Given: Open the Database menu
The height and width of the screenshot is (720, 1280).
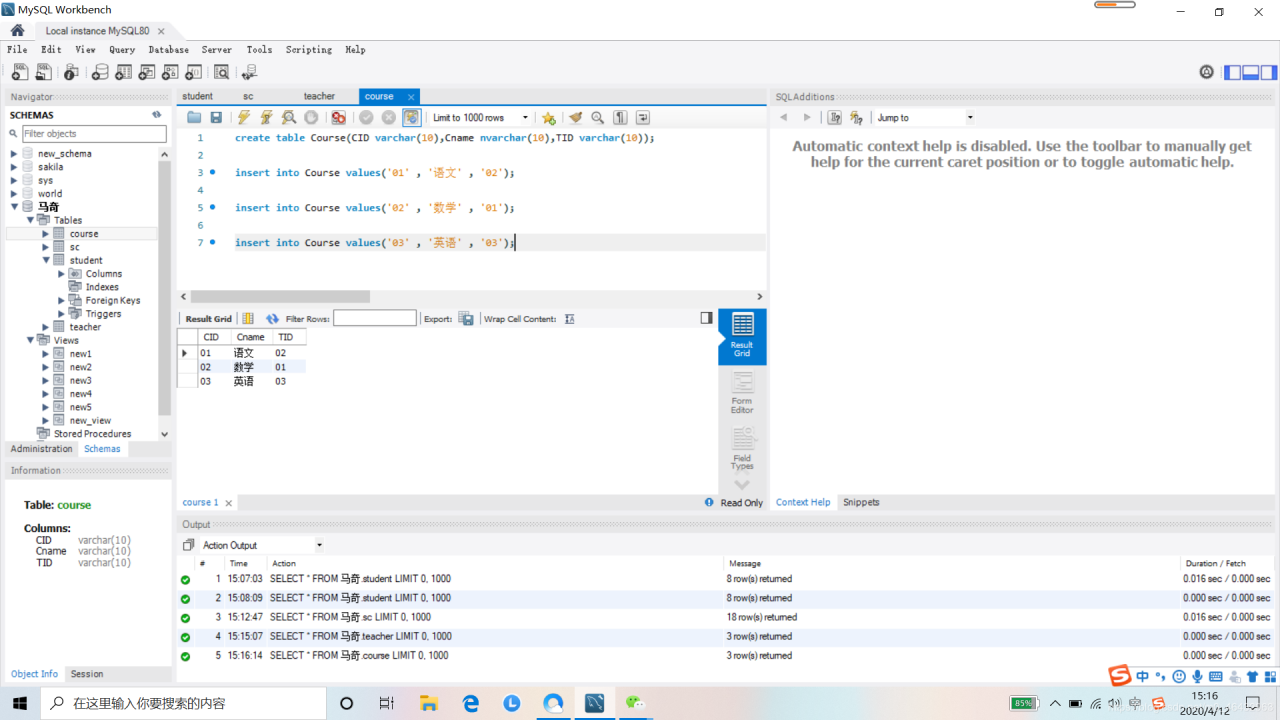Looking at the screenshot, I should pyautogui.click(x=168, y=49).
